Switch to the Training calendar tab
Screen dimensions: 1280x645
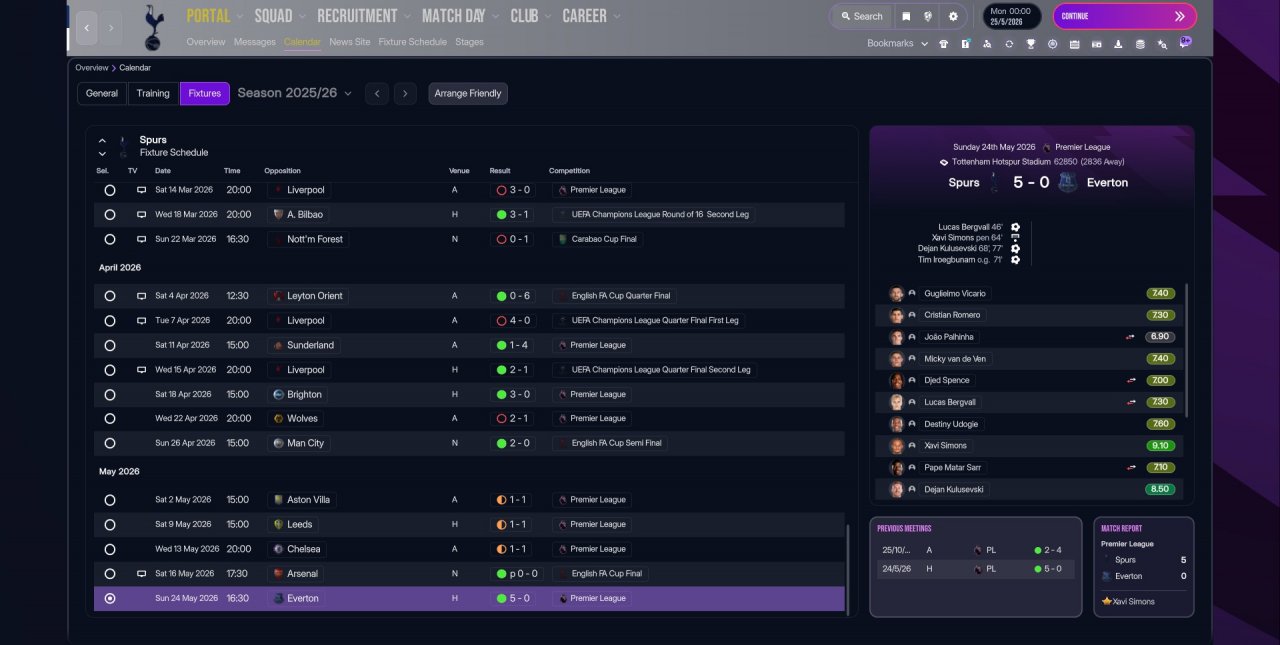[153, 93]
